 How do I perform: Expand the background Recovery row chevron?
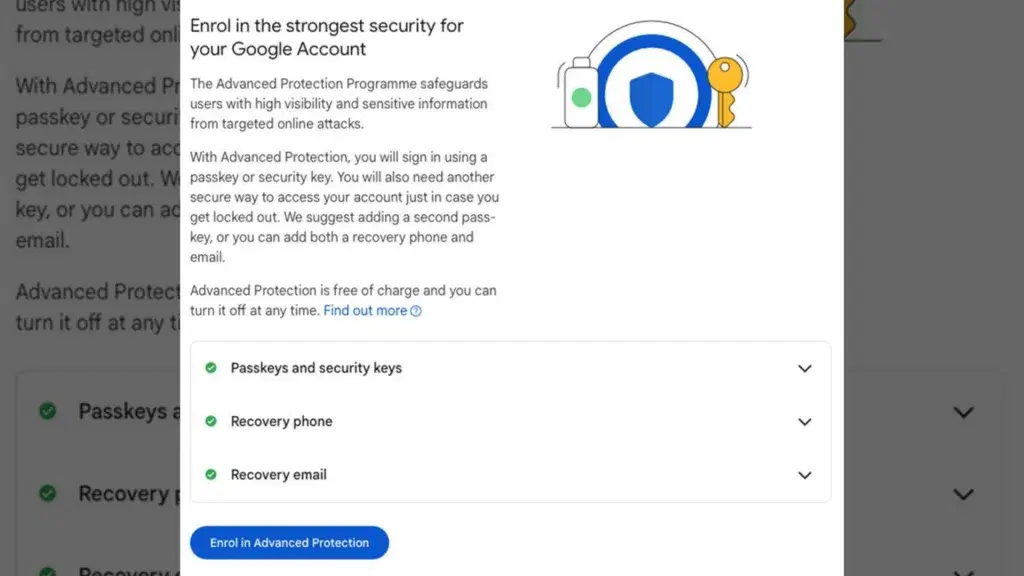963,494
